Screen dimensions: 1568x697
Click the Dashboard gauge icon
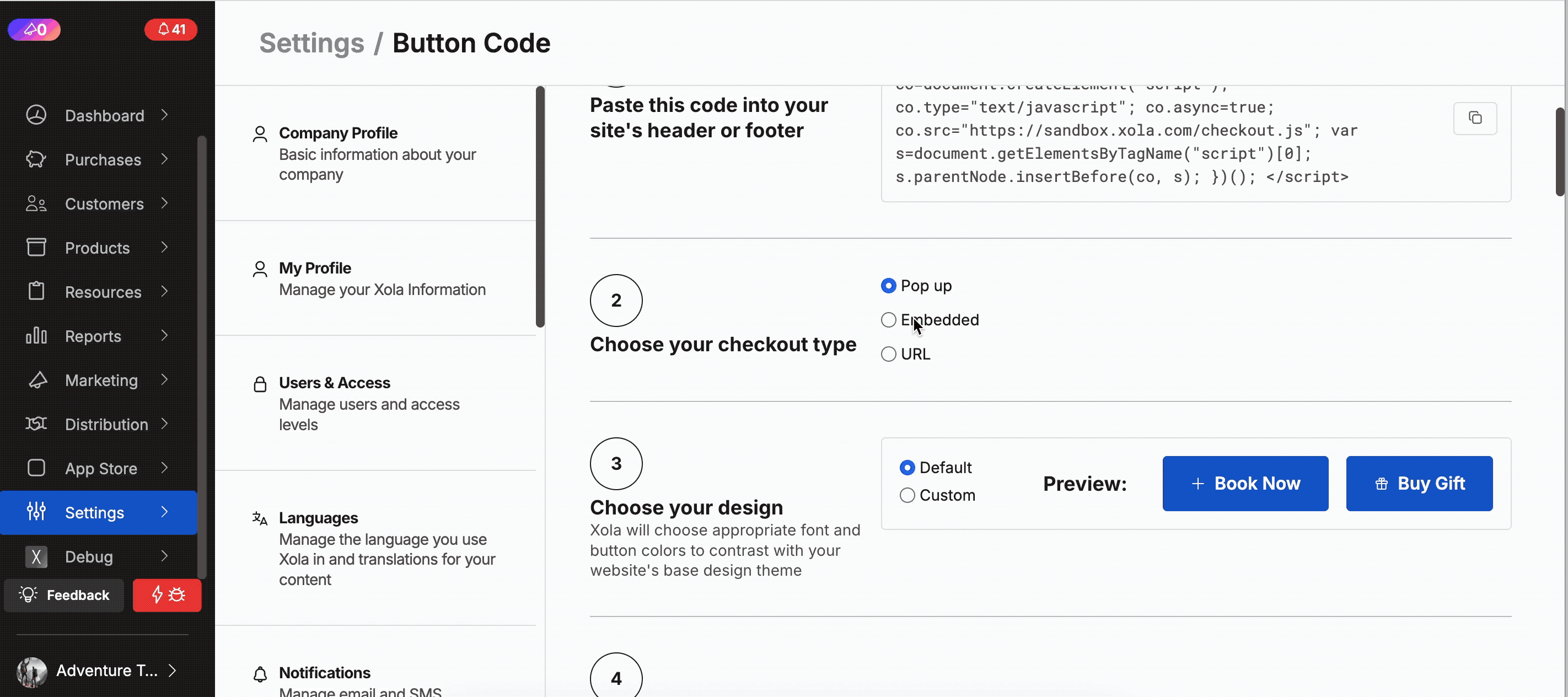[x=36, y=115]
